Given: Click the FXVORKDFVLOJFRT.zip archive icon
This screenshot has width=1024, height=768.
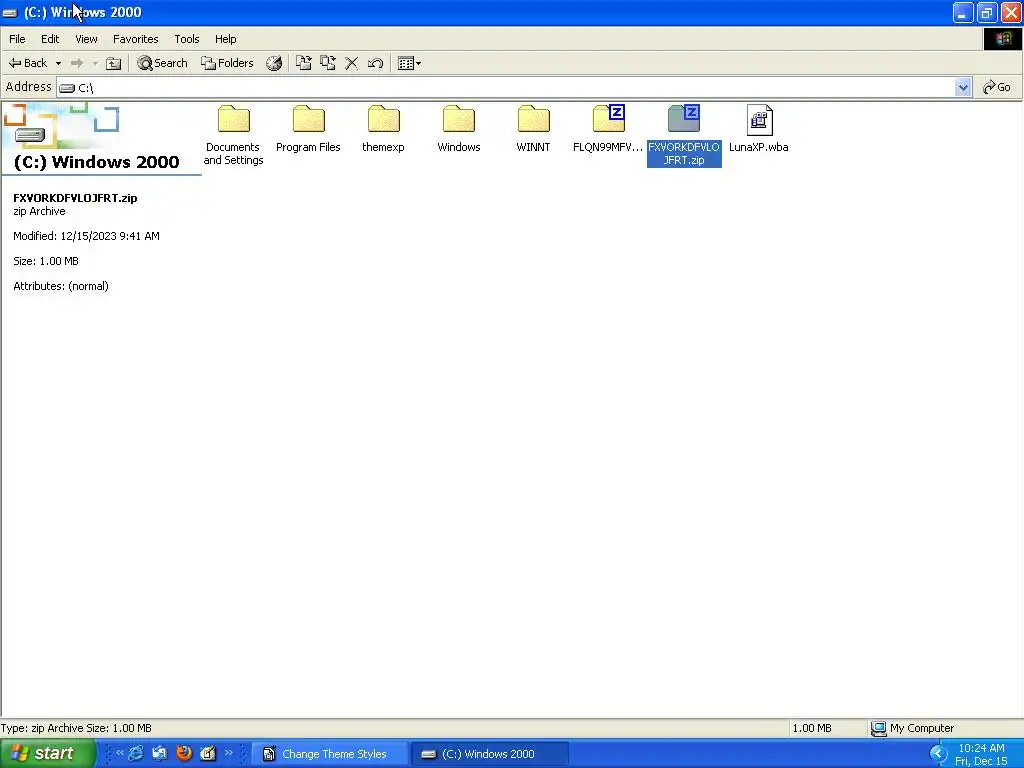Looking at the screenshot, I should click(684, 120).
